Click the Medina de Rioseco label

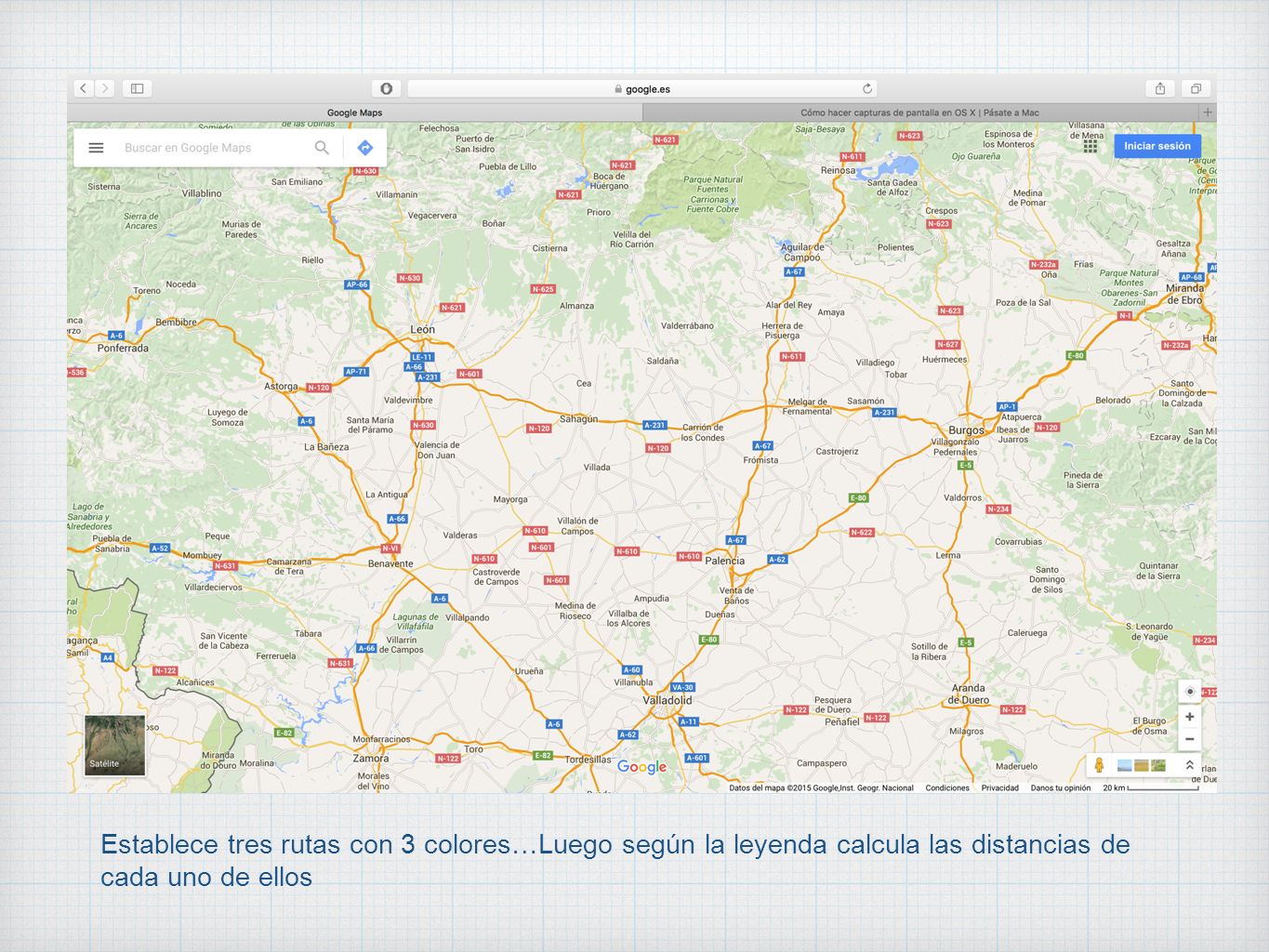point(575,611)
